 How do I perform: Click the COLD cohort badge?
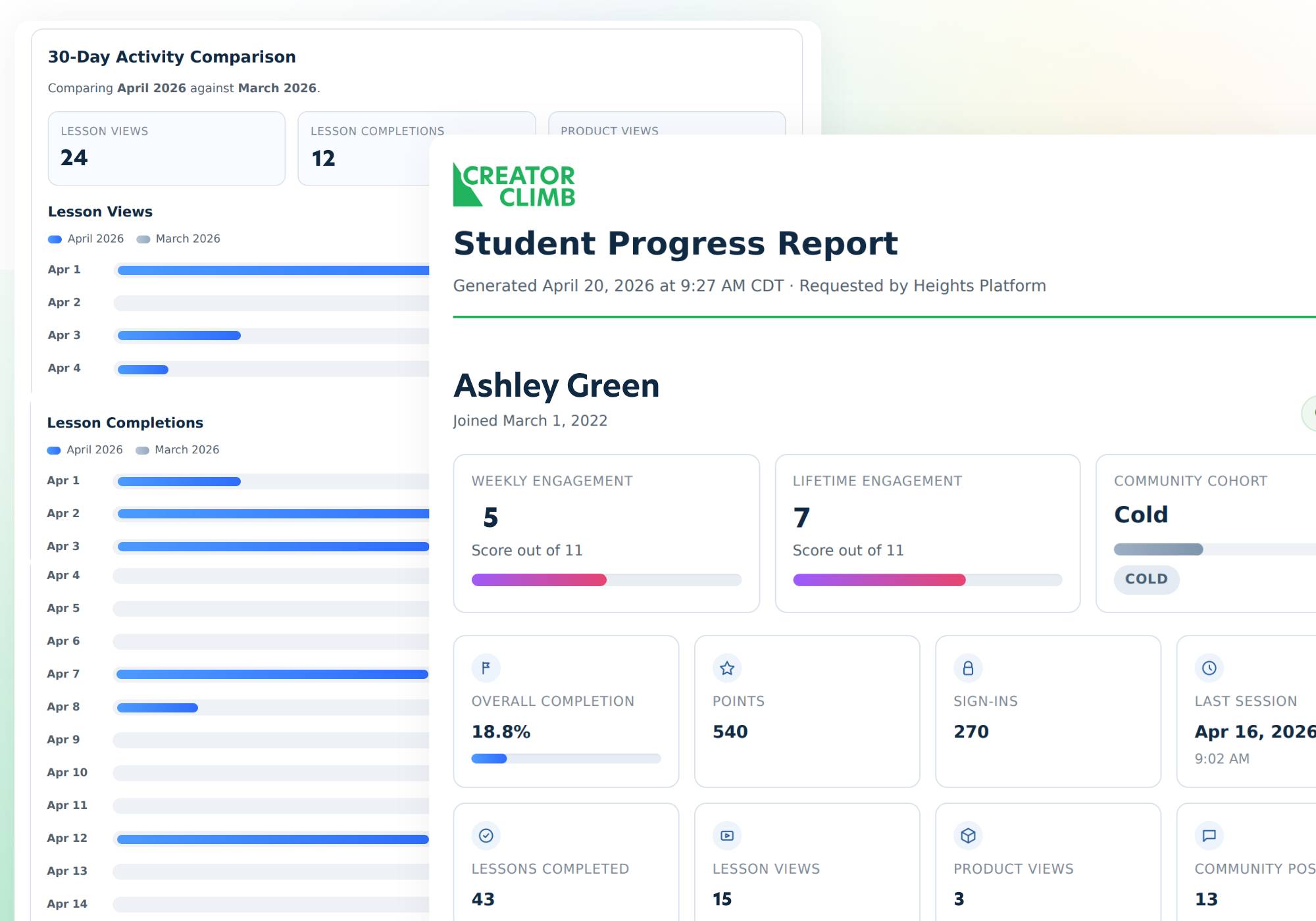pos(1146,579)
